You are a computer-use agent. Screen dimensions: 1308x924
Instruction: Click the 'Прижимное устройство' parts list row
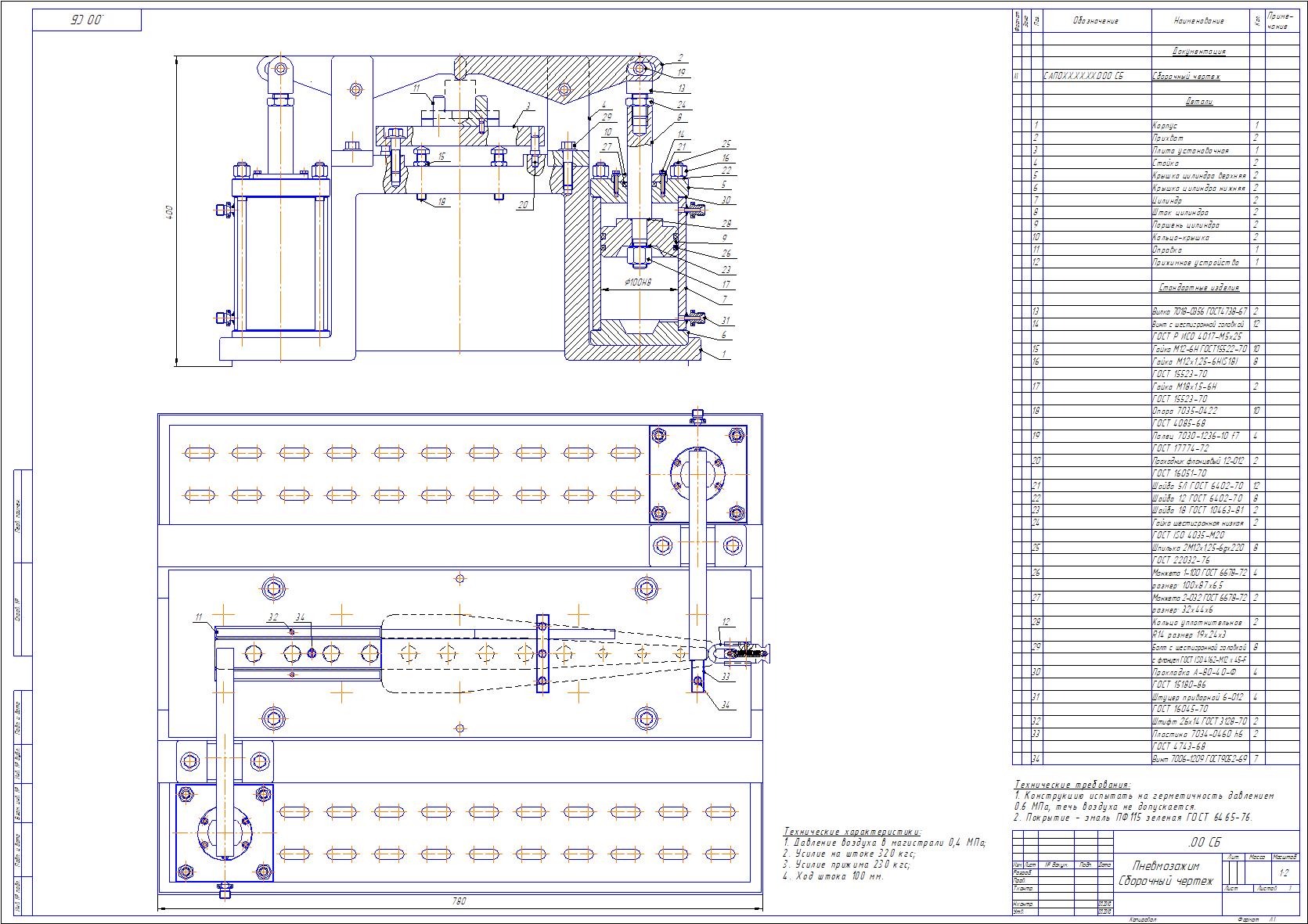pyautogui.click(x=1195, y=262)
